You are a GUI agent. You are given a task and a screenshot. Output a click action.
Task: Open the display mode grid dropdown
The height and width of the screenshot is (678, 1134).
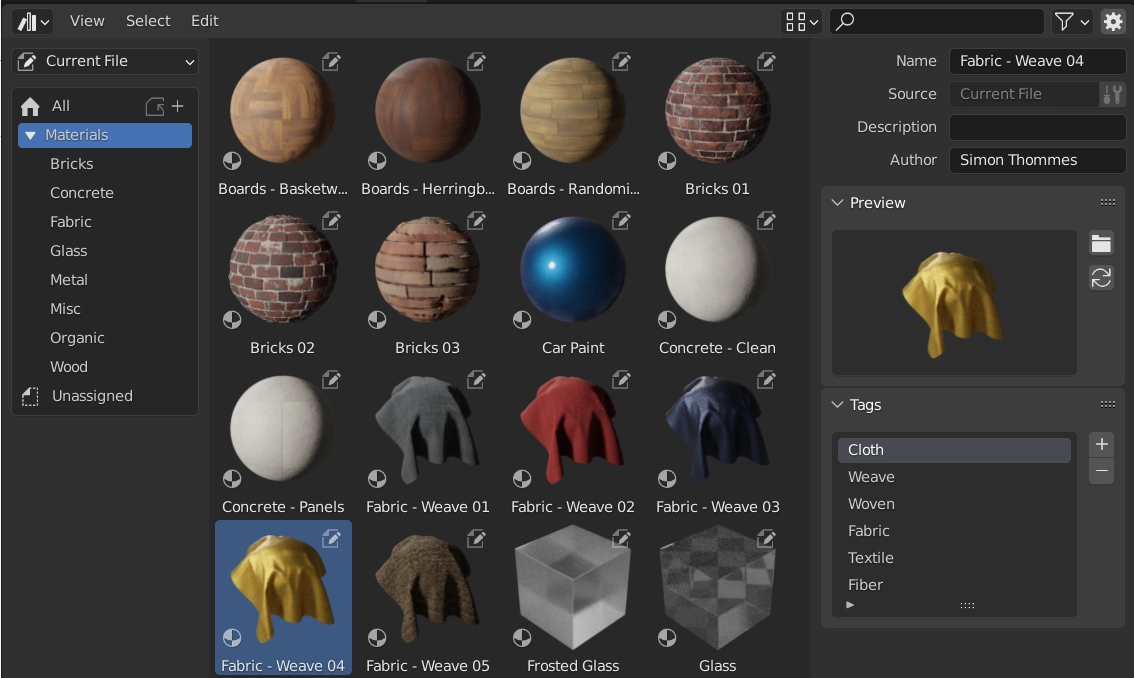pyautogui.click(x=801, y=22)
